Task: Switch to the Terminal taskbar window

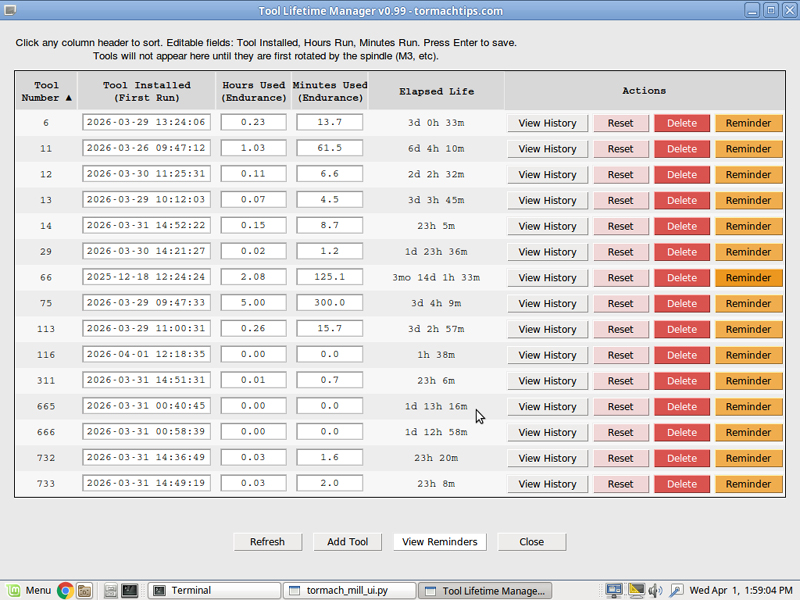Action: coord(213,590)
